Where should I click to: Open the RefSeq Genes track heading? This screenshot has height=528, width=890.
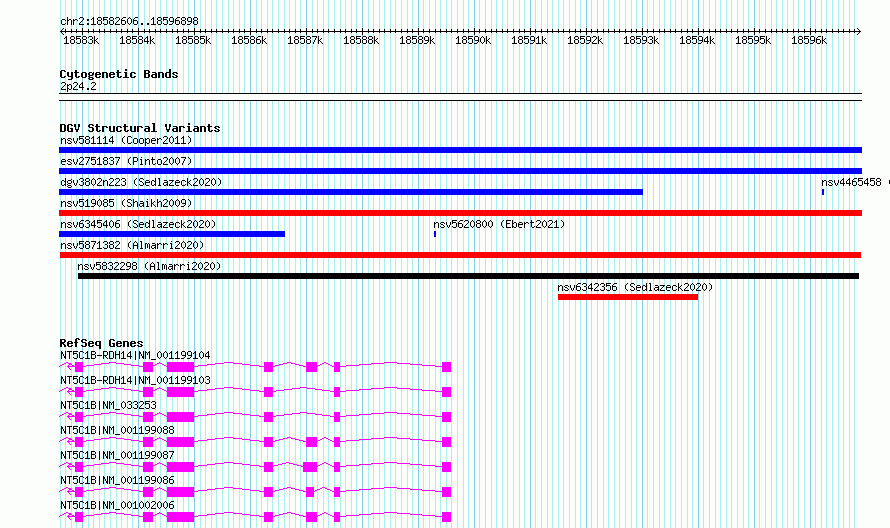(x=102, y=343)
